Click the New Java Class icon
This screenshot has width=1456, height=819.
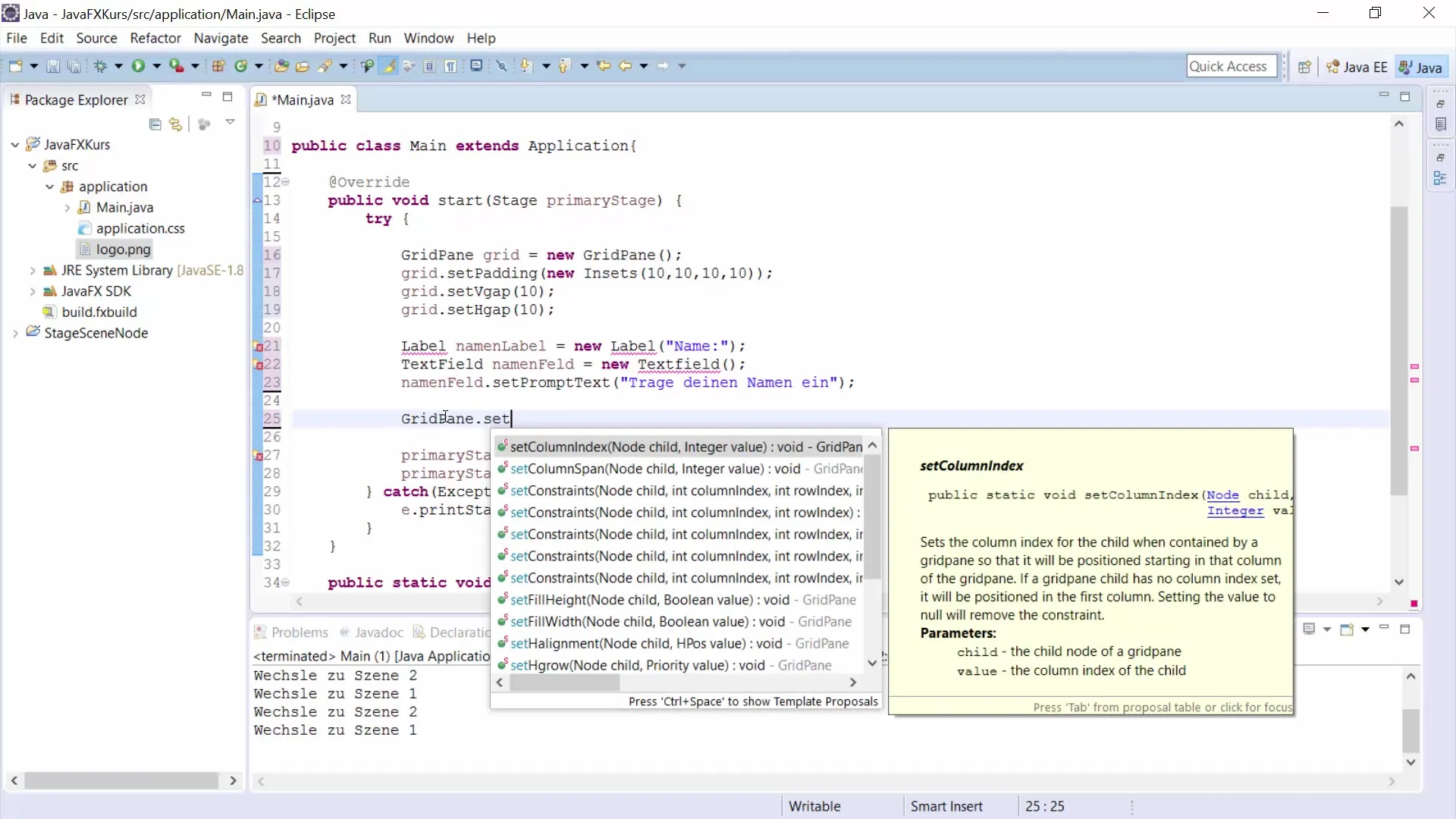pos(241,66)
